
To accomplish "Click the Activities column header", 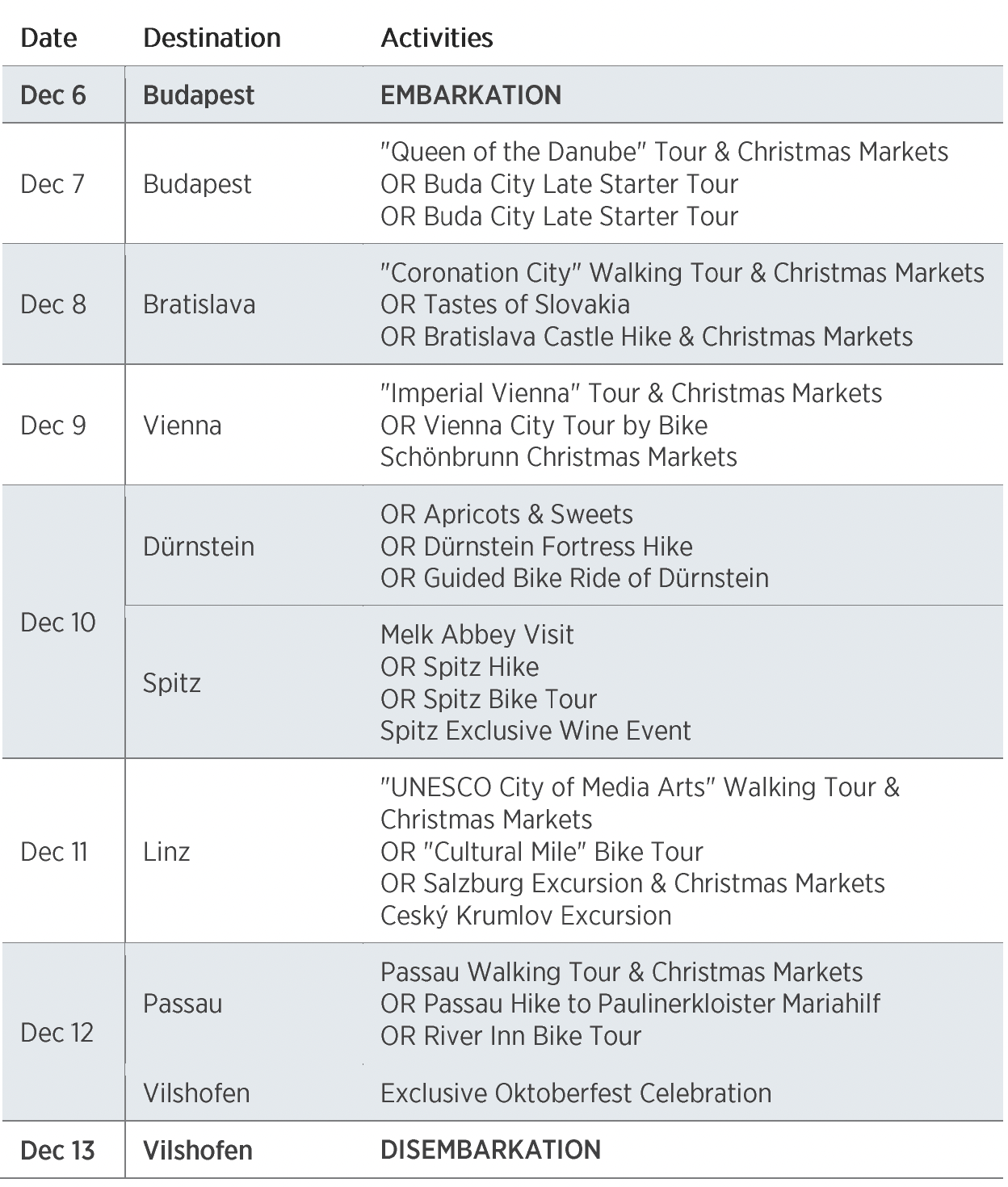I will click(x=436, y=38).
